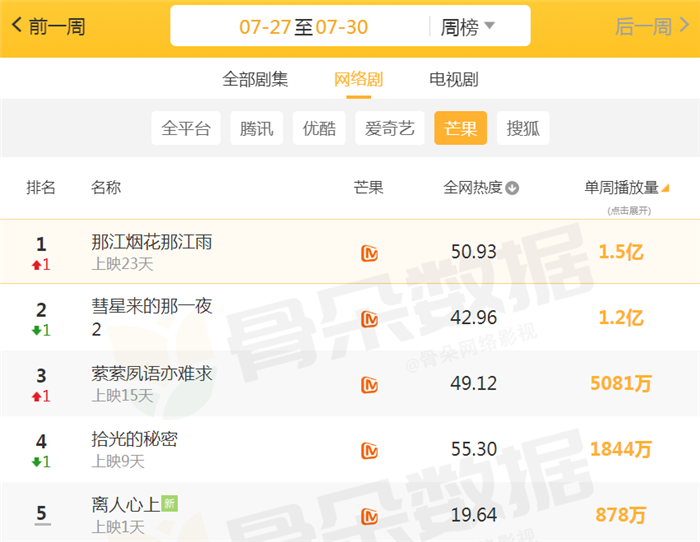
Task: Go to previous week with 前一周
Action: [x=48, y=26]
